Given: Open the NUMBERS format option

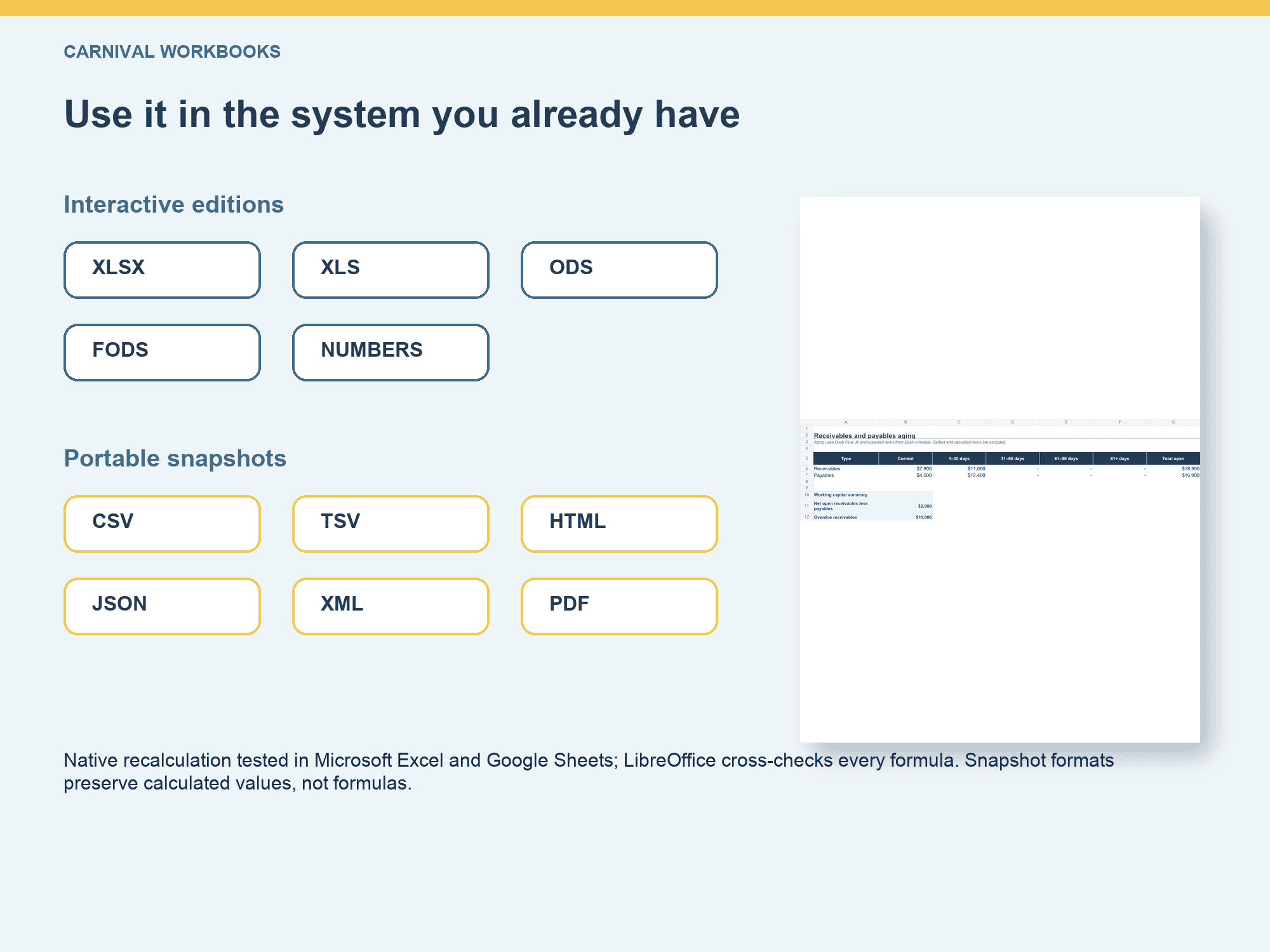Looking at the screenshot, I should pos(391,352).
